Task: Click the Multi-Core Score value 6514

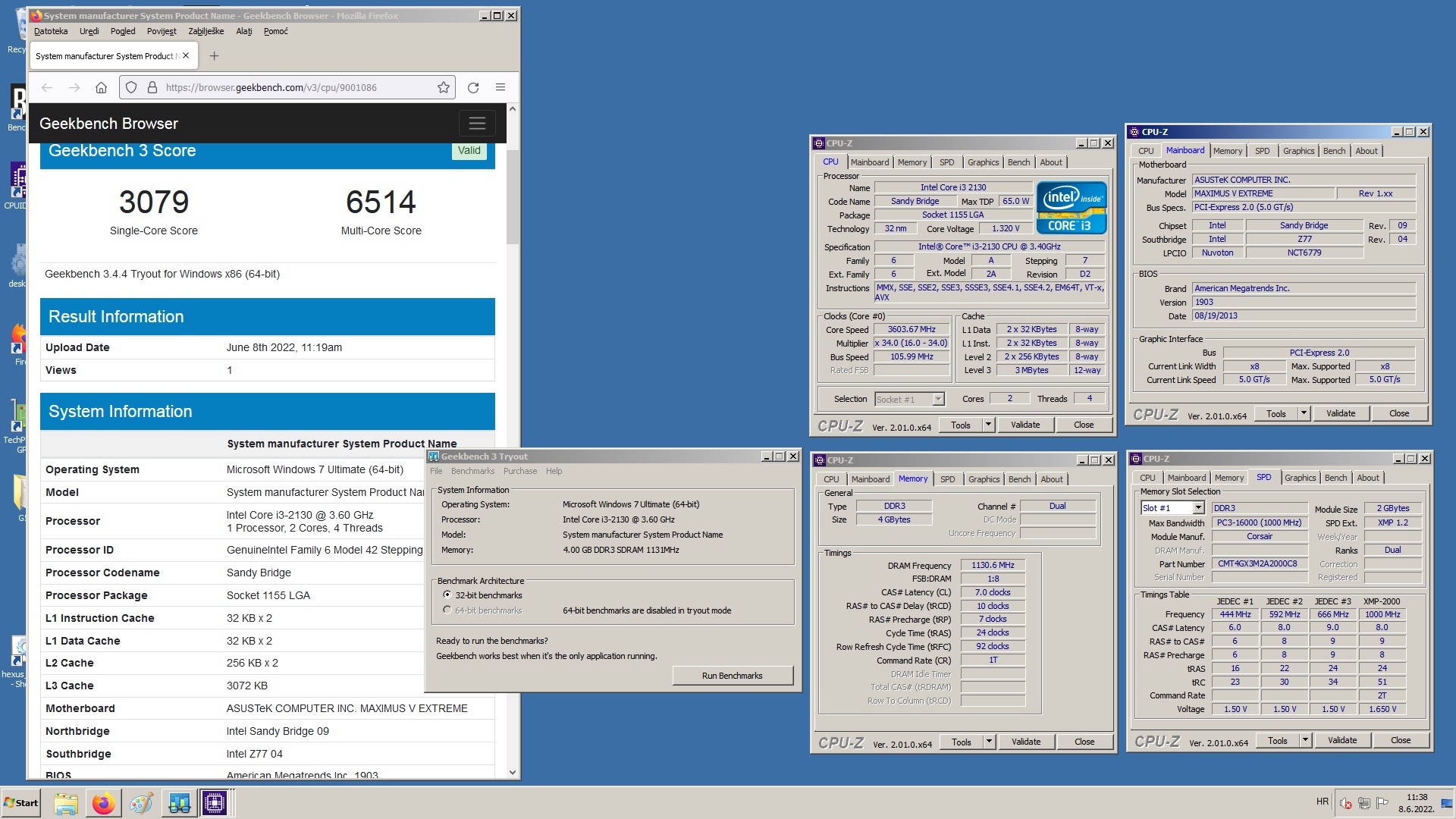Action: tap(381, 202)
